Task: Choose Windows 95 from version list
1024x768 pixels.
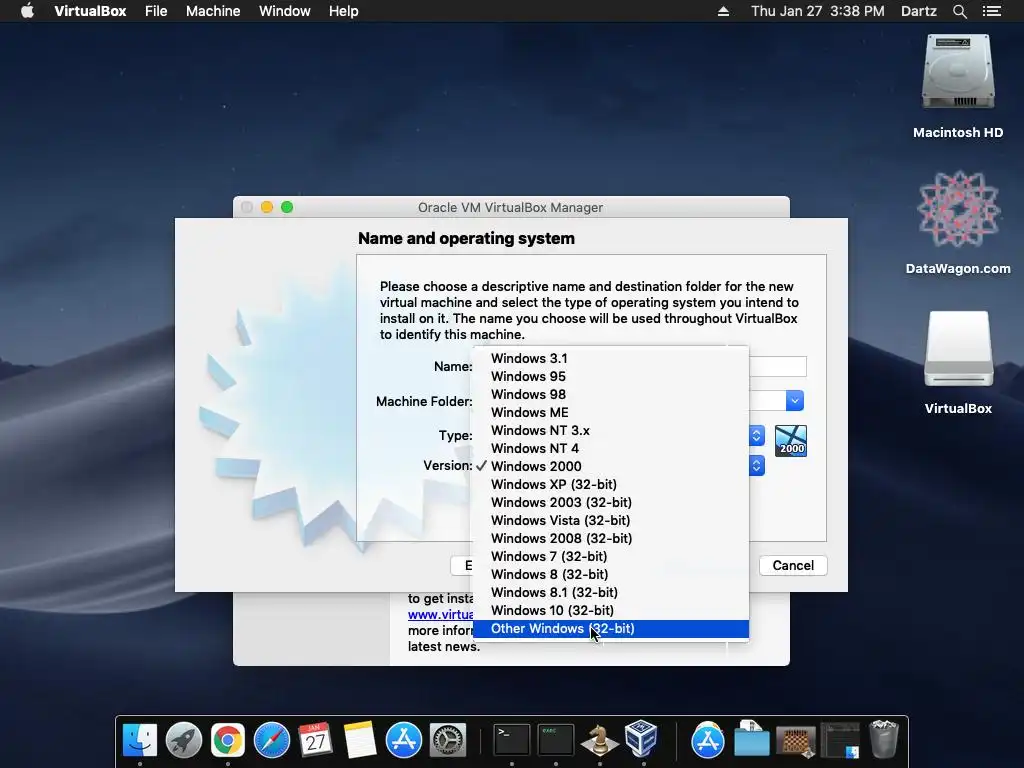Action: click(x=611, y=376)
